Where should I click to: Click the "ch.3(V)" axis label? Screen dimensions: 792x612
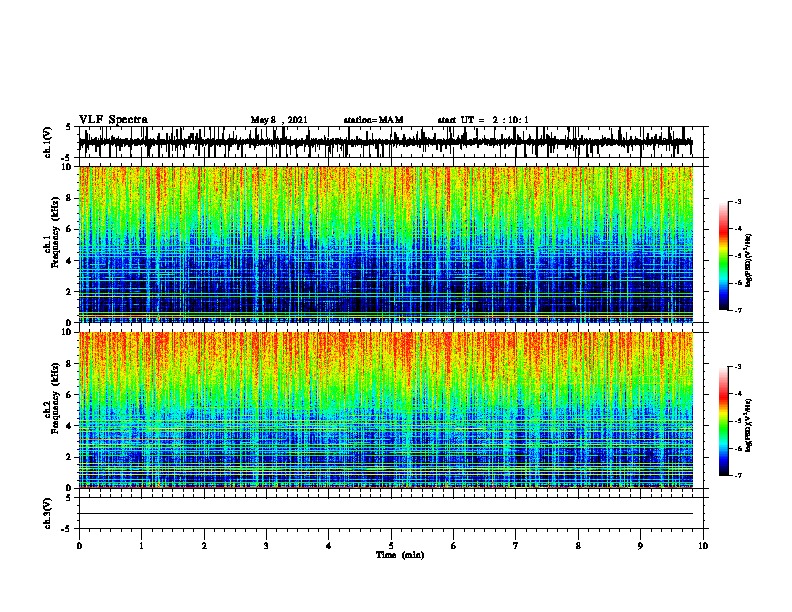tap(47, 513)
